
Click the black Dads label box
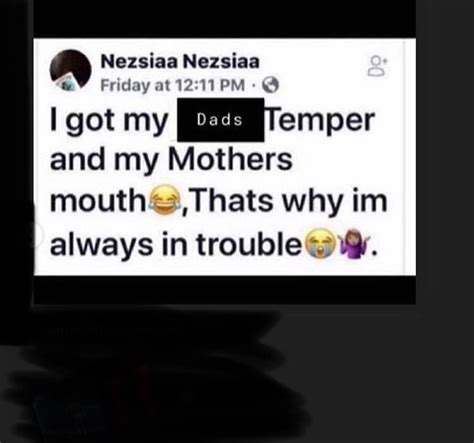(x=220, y=120)
